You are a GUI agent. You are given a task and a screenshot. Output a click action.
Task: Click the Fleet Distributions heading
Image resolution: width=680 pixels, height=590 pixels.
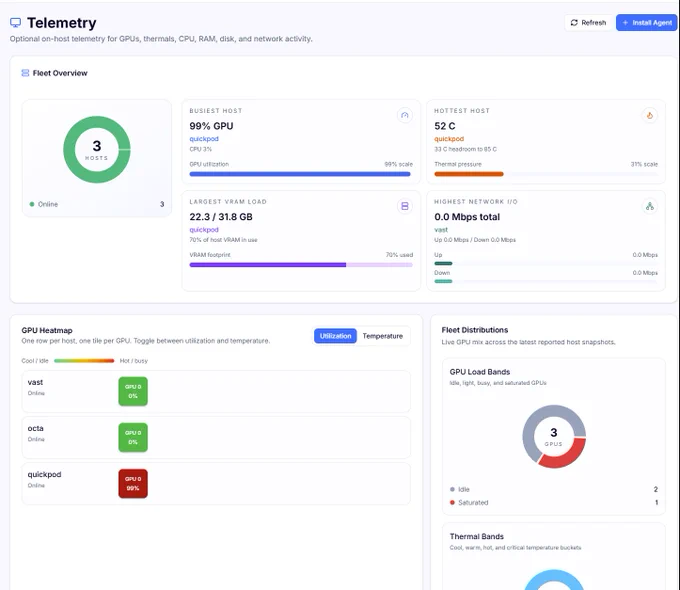475,330
